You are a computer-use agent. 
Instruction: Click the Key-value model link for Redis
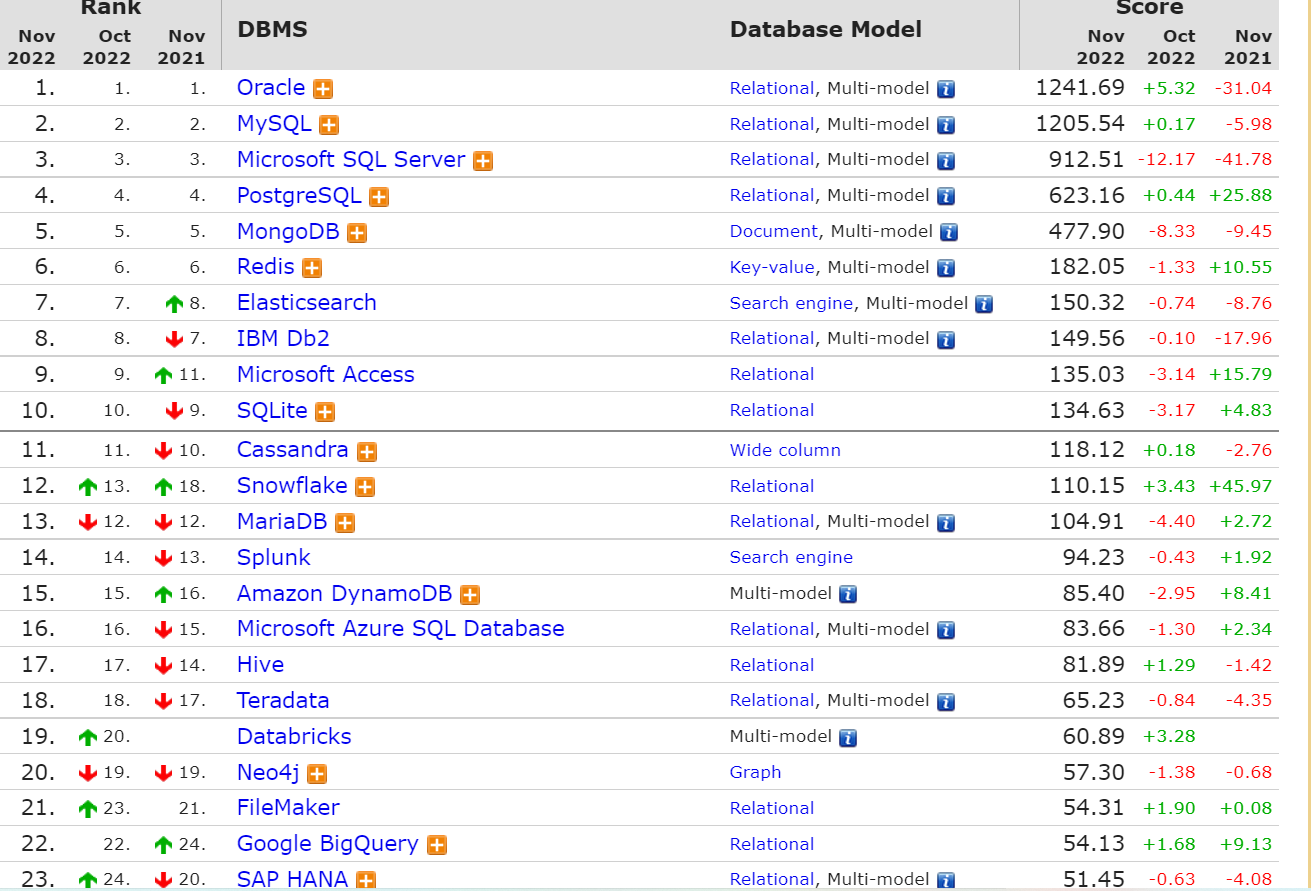[772, 267]
